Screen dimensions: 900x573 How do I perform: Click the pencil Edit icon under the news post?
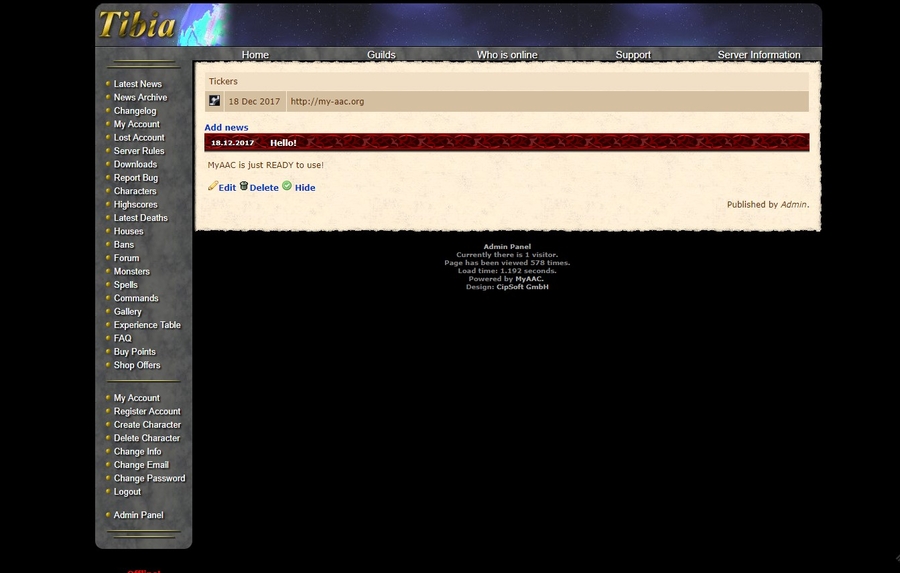tap(212, 186)
